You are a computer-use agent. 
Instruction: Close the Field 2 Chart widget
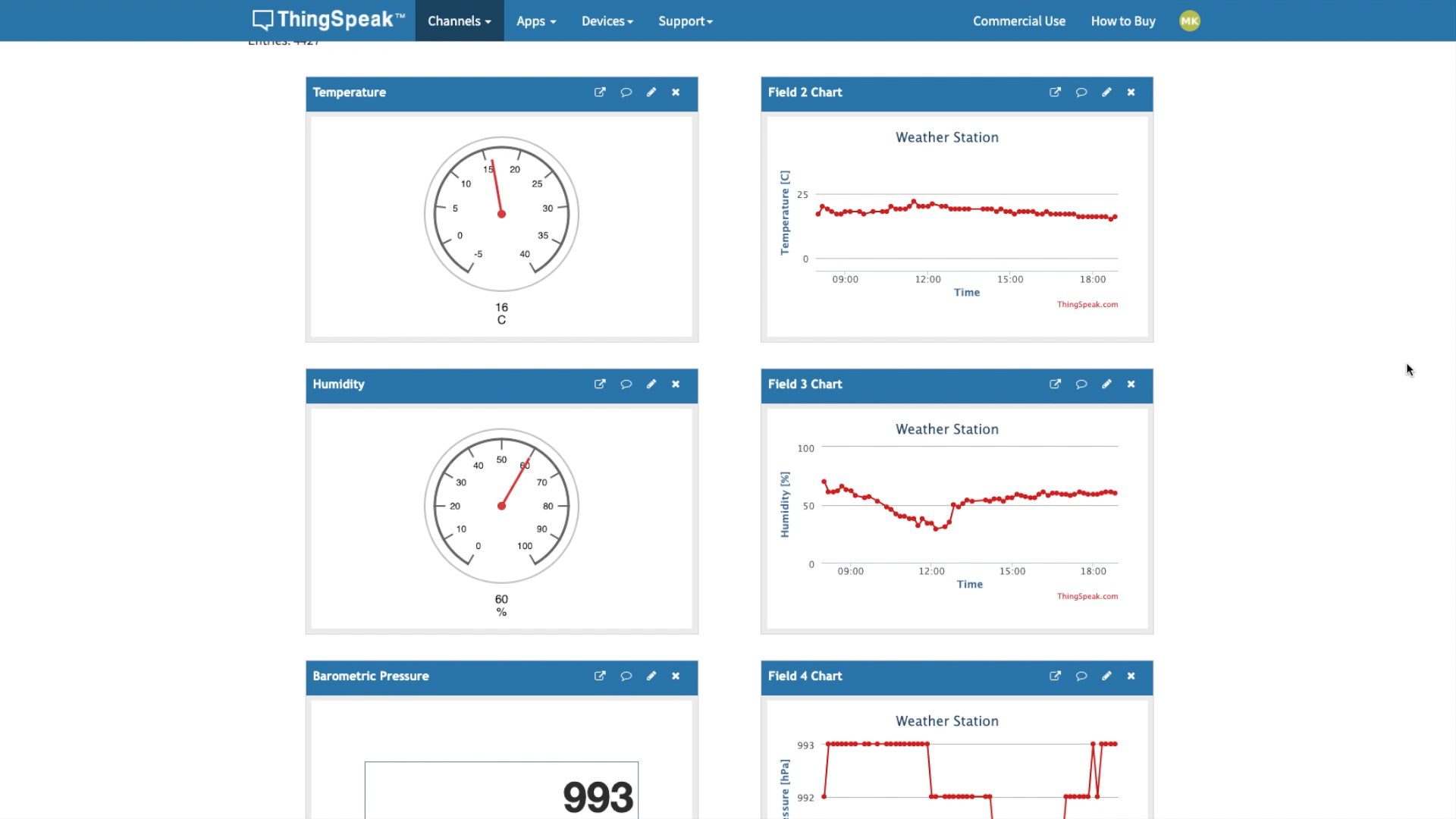(x=1131, y=93)
